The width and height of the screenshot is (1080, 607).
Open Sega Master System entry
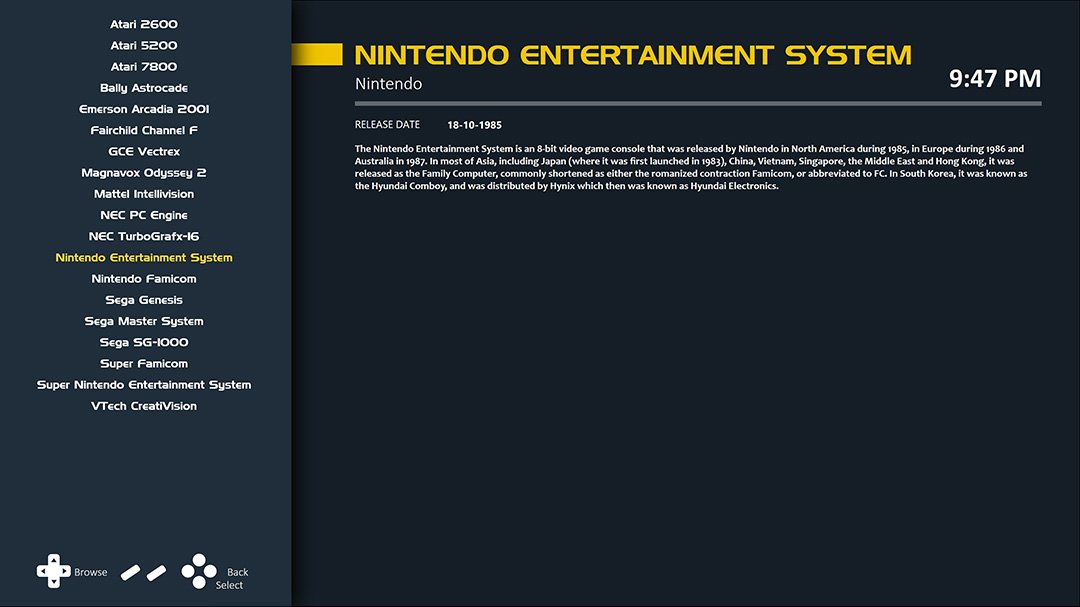[144, 321]
